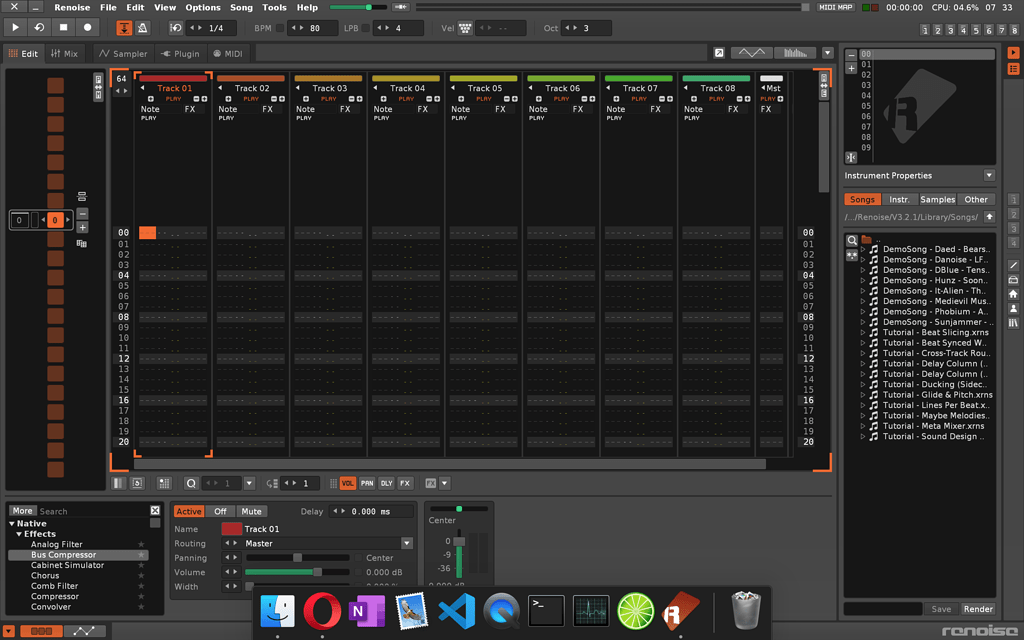This screenshot has width=1024, height=640.
Task: Toggle the DLY column button
Action: [387, 483]
